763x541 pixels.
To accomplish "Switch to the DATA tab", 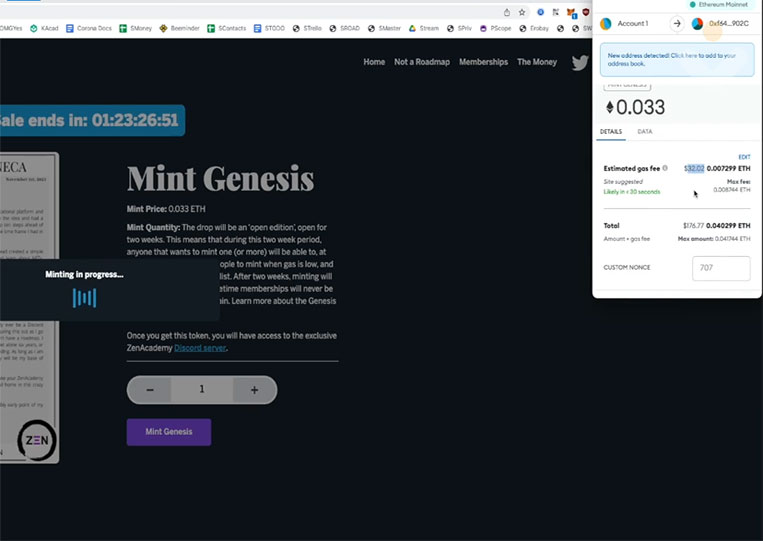I will 645,132.
